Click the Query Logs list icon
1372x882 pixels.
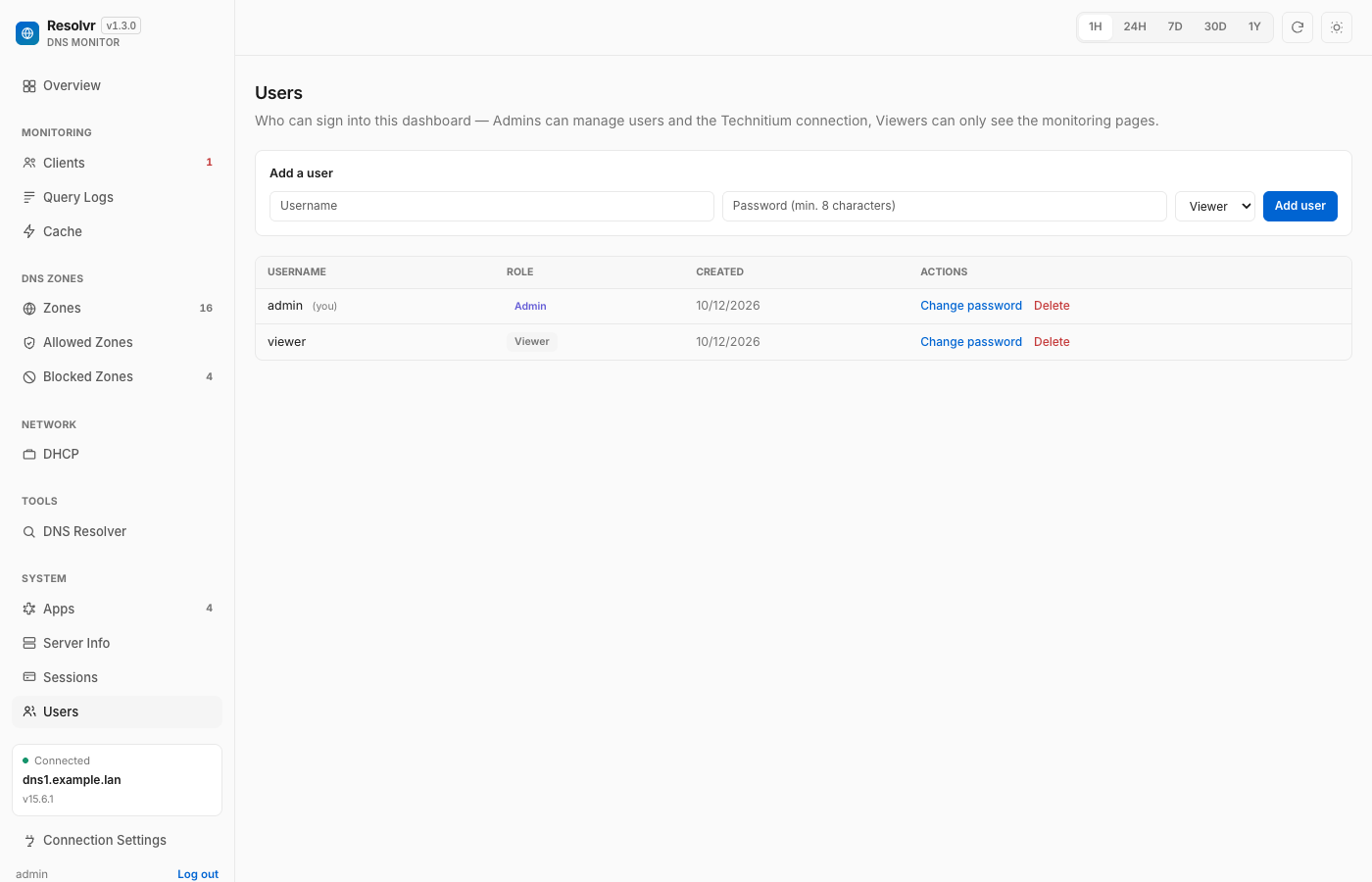pyautogui.click(x=29, y=197)
